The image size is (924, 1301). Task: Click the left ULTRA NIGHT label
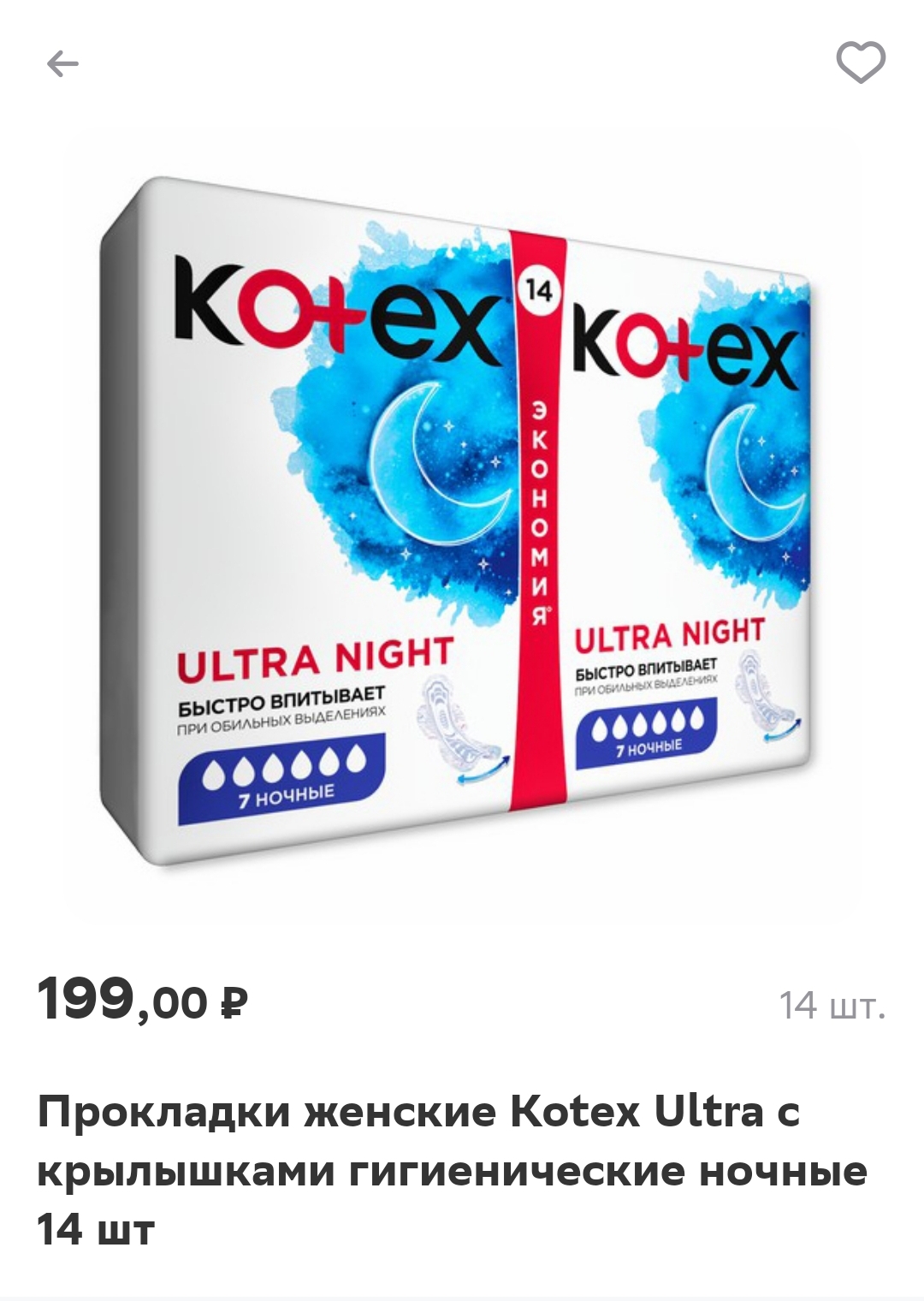(314, 659)
